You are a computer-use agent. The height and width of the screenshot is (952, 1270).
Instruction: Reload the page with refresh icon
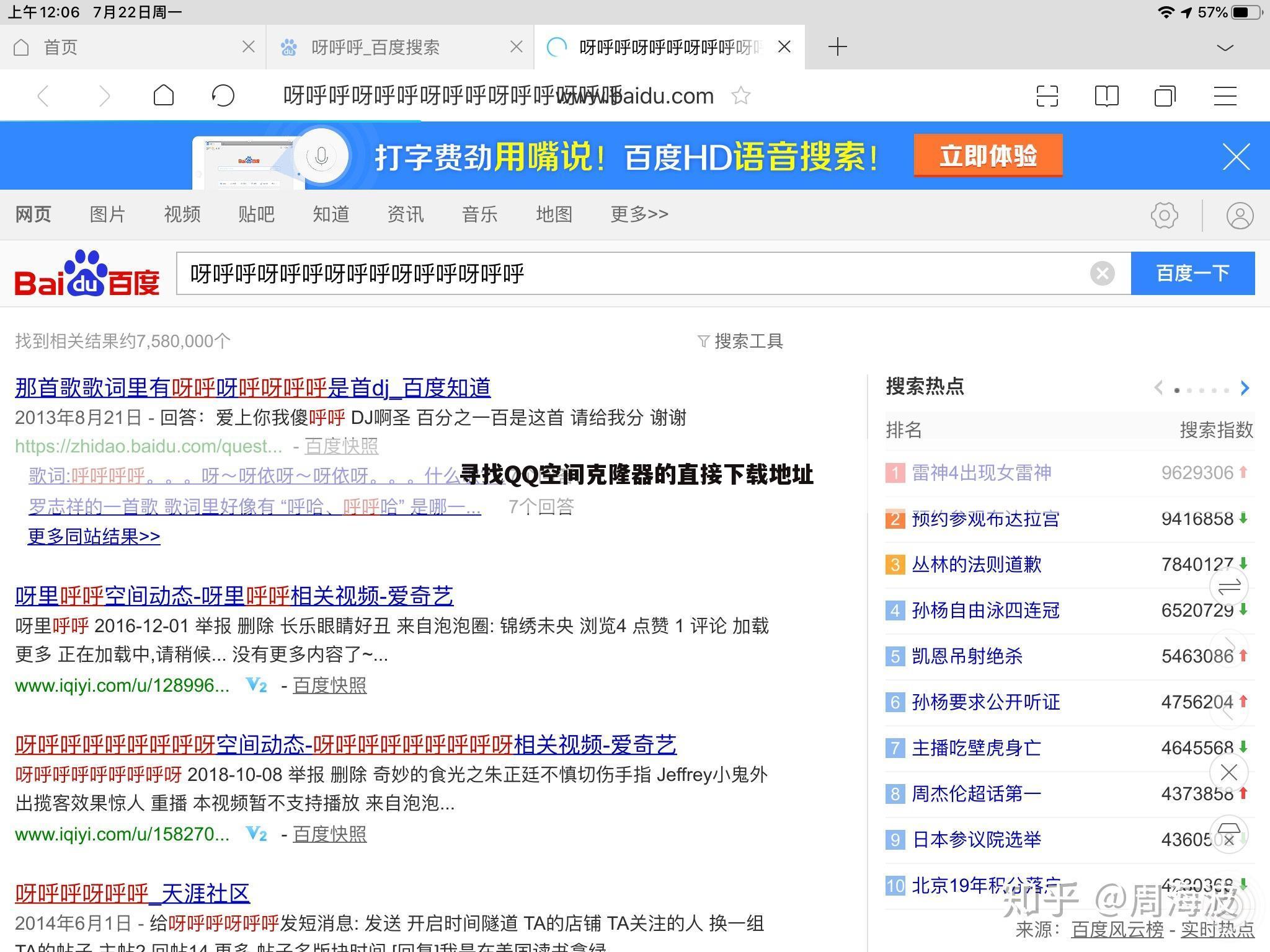[223, 95]
